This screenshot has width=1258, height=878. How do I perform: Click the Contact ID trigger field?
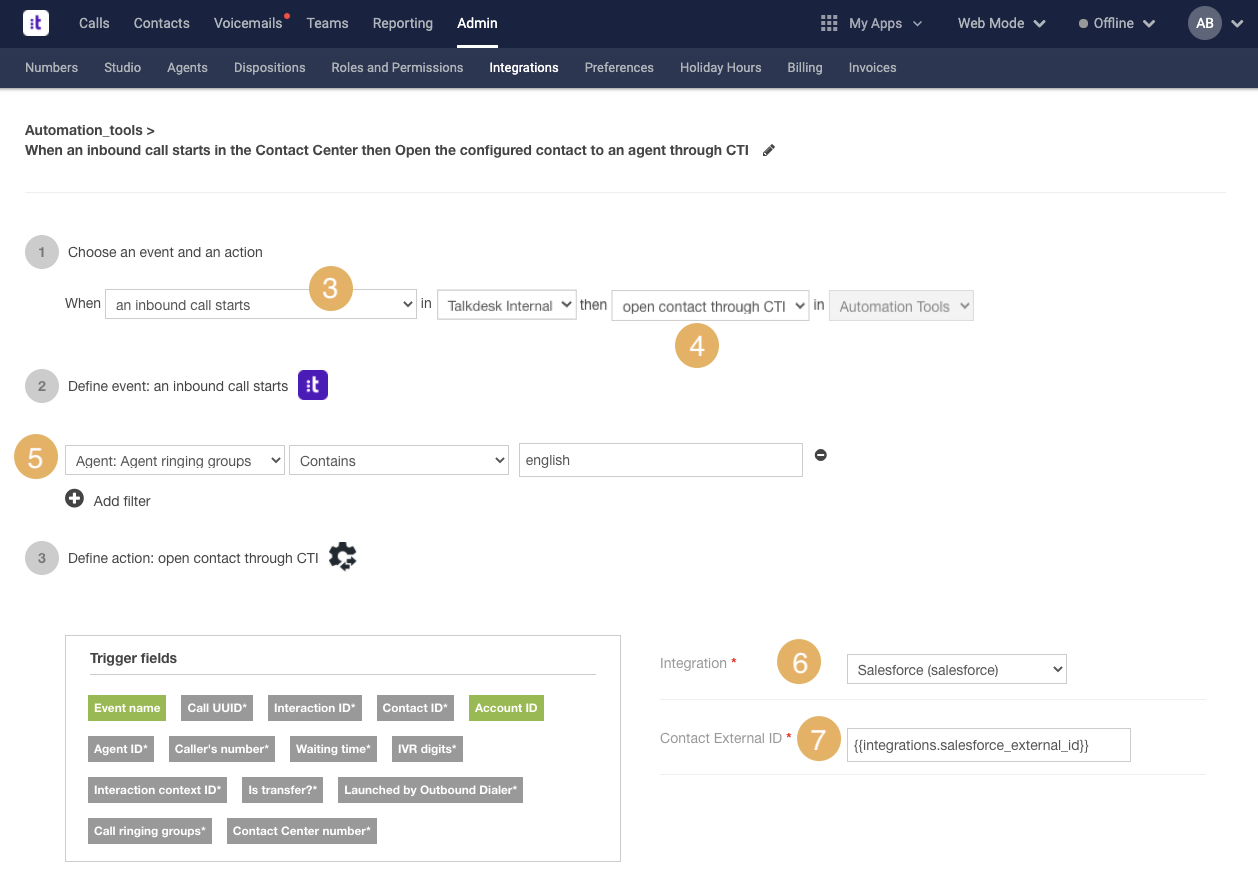pos(415,708)
